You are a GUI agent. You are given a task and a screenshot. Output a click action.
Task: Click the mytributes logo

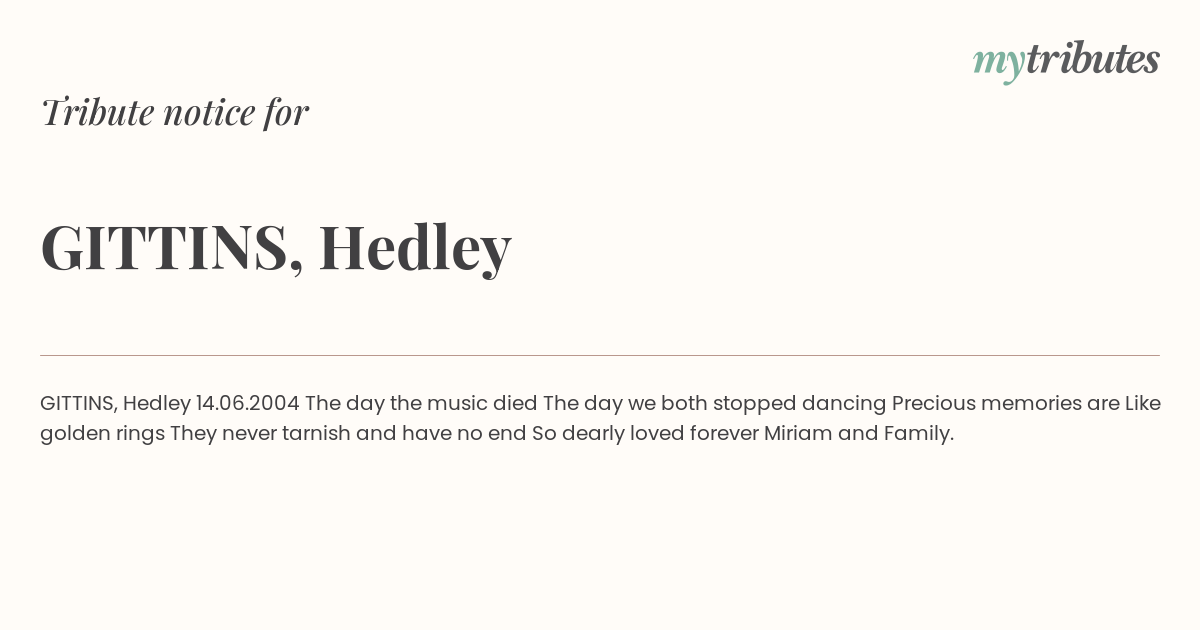[x=1066, y=60]
